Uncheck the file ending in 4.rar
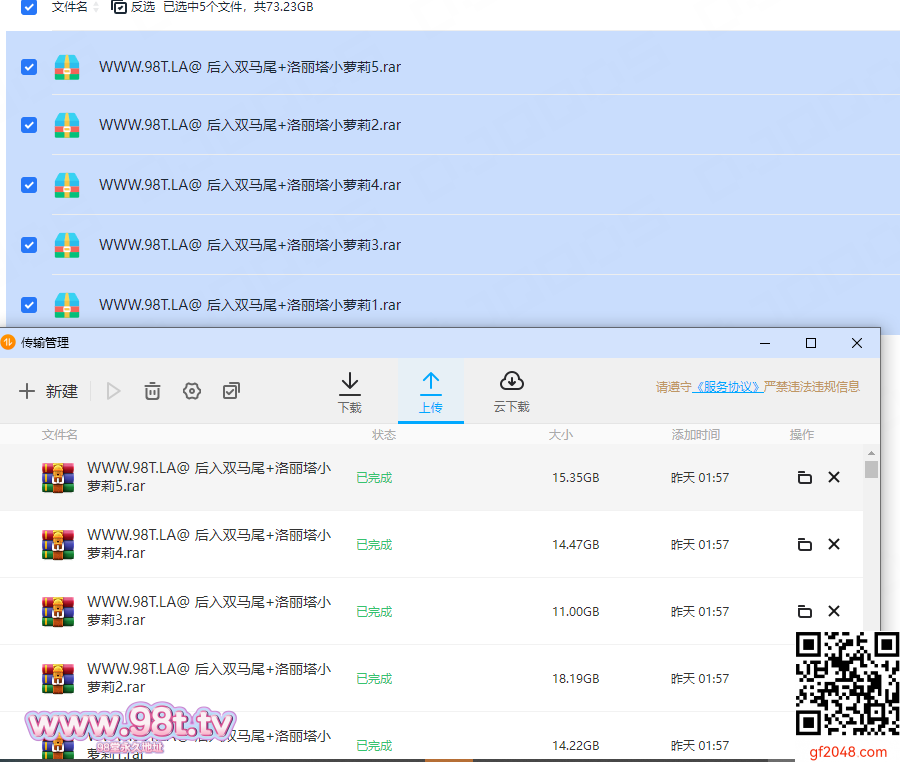The image size is (900, 762). [x=29, y=185]
